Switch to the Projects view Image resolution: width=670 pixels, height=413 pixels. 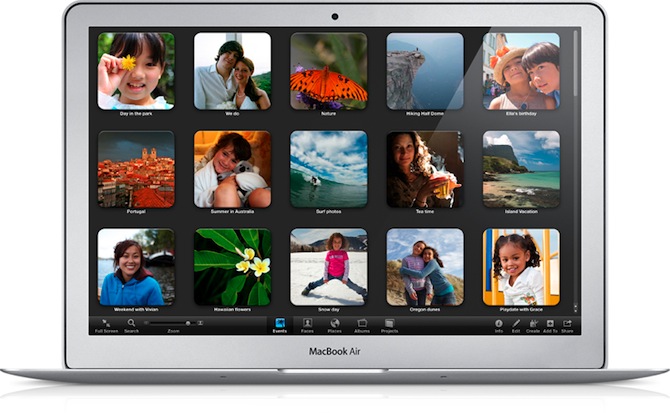pos(389,323)
